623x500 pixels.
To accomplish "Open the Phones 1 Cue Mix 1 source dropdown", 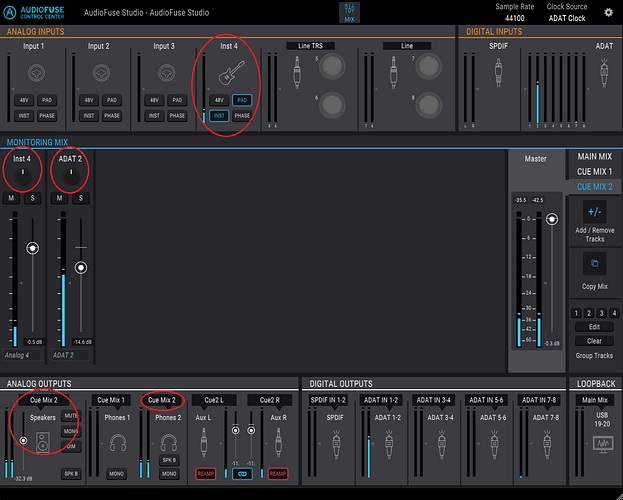I will (111, 400).
